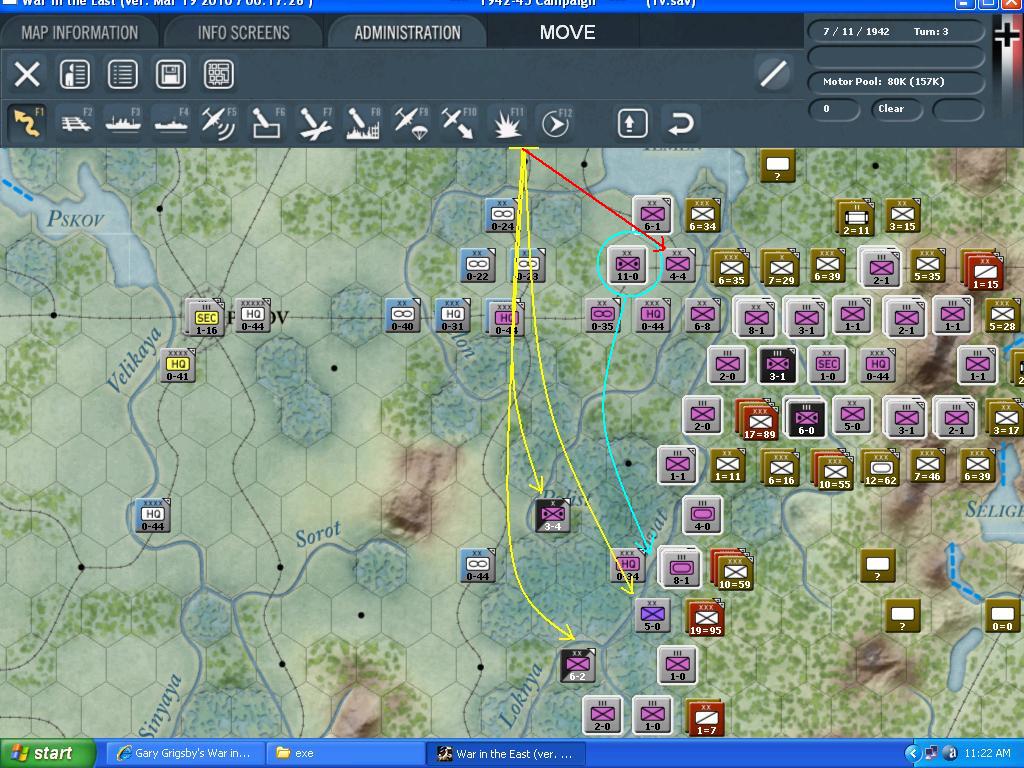Select the yellow HQ 0-41 counter
Viewport: 1024px width, 768px height.
tap(178, 365)
